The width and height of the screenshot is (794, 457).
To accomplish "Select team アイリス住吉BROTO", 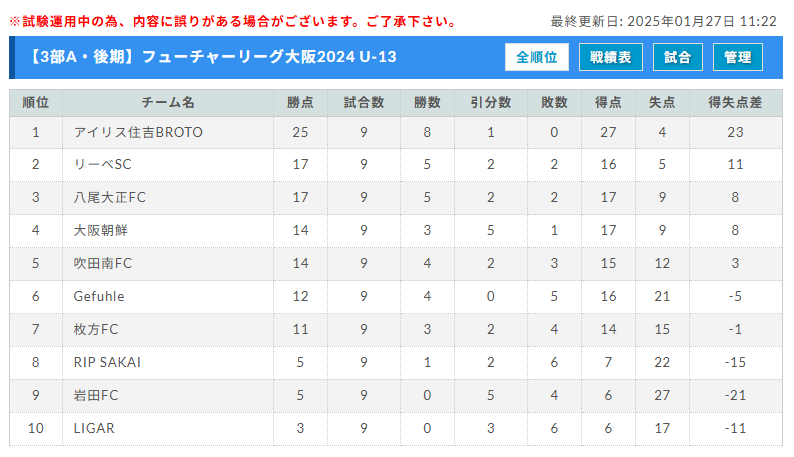I will (138, 133).
